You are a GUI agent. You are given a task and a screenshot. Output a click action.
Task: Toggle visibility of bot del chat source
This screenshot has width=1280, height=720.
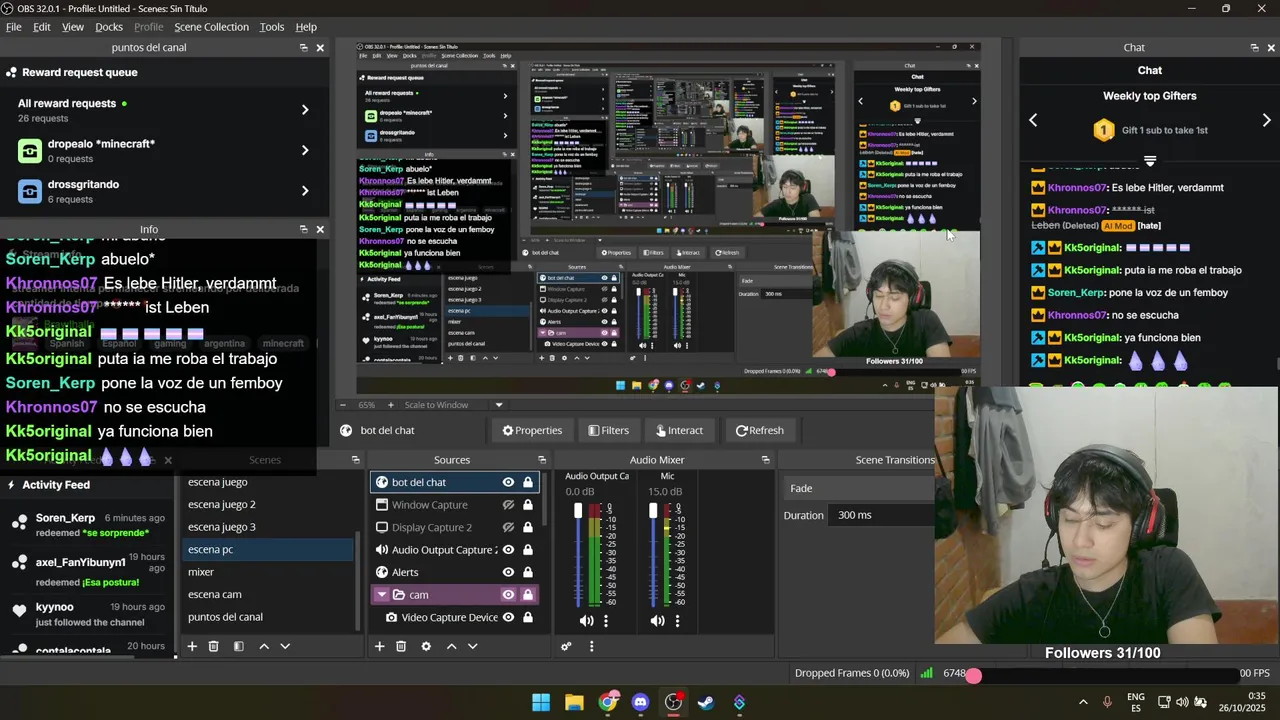tap(508, 483)
